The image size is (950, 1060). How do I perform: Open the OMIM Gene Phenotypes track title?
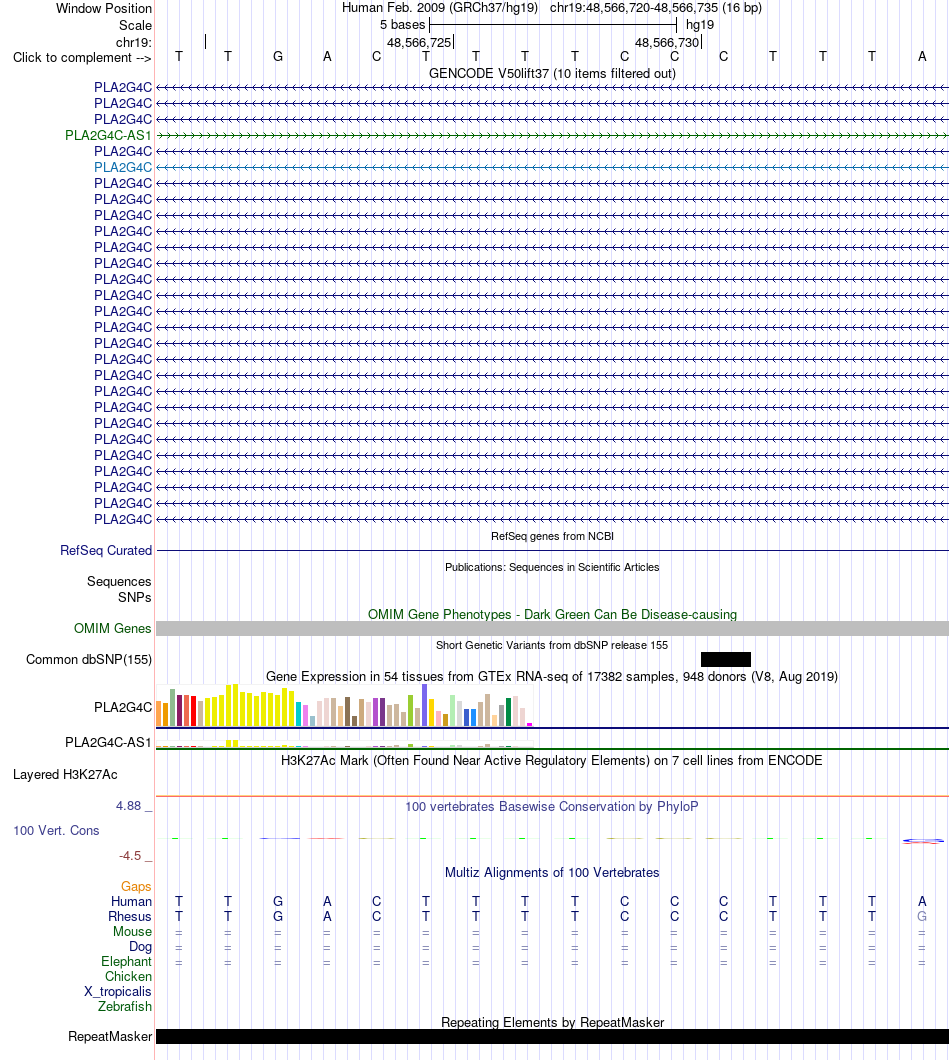[x=552, y=615]
